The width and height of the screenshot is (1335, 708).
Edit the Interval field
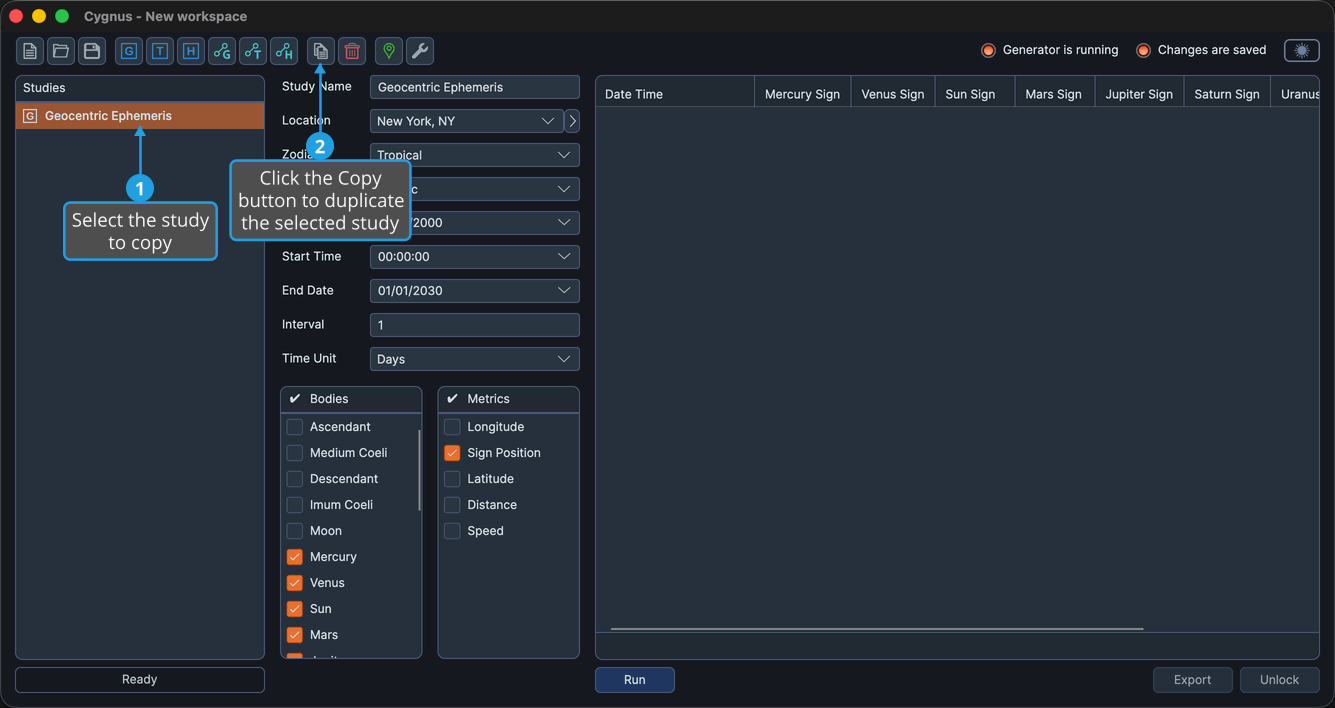(x=475, y=325)
